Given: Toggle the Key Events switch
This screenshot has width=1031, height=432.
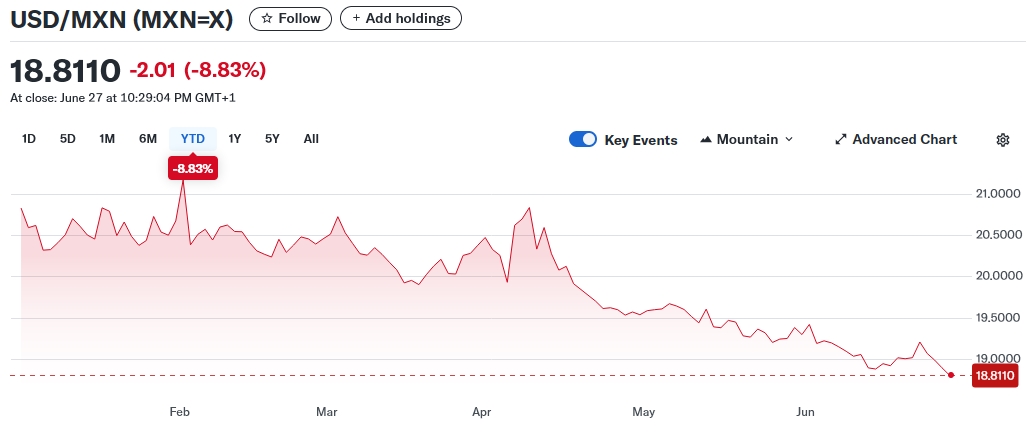Looking at the screenshot, I should tap(583, 139).
